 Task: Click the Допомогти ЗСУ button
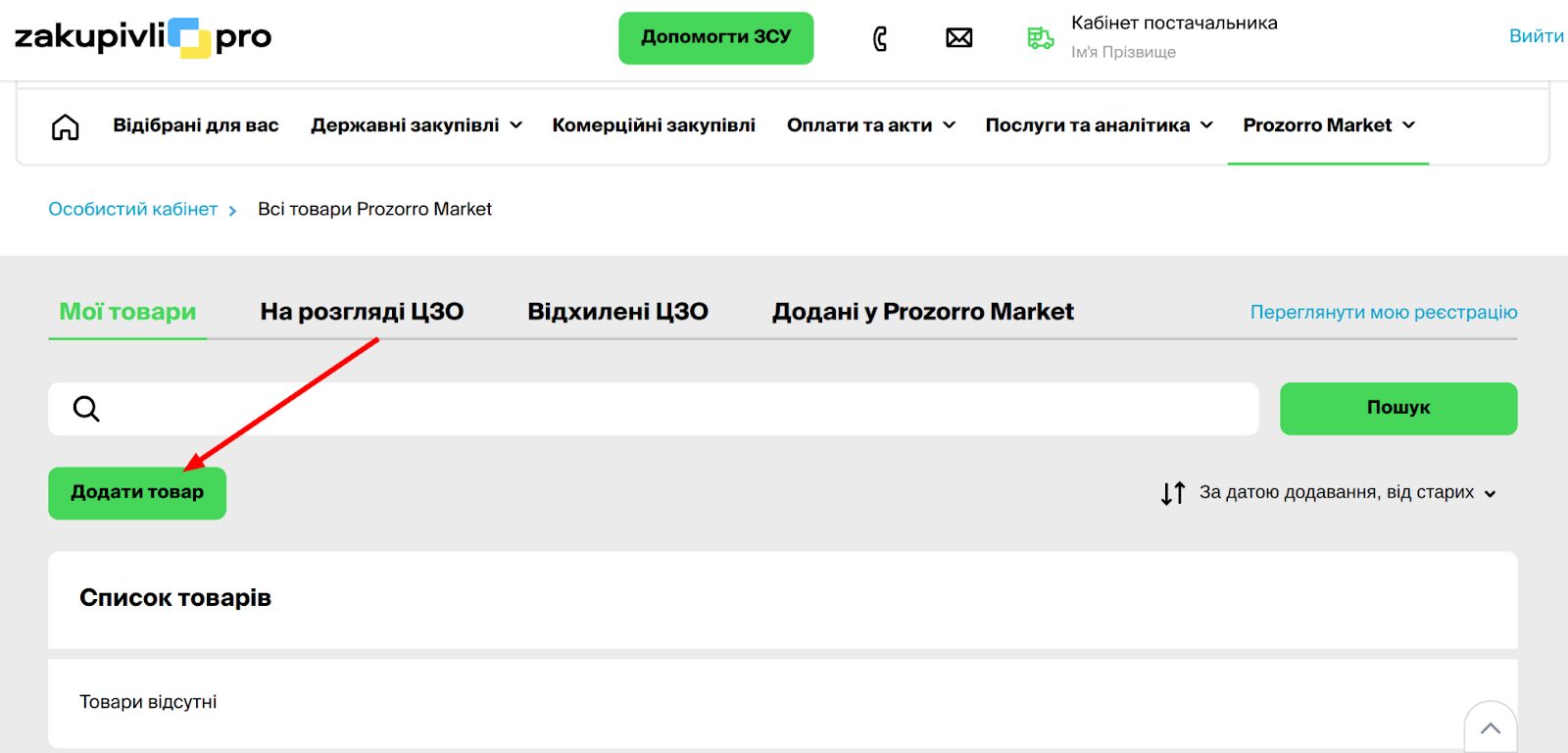point(716,38)
